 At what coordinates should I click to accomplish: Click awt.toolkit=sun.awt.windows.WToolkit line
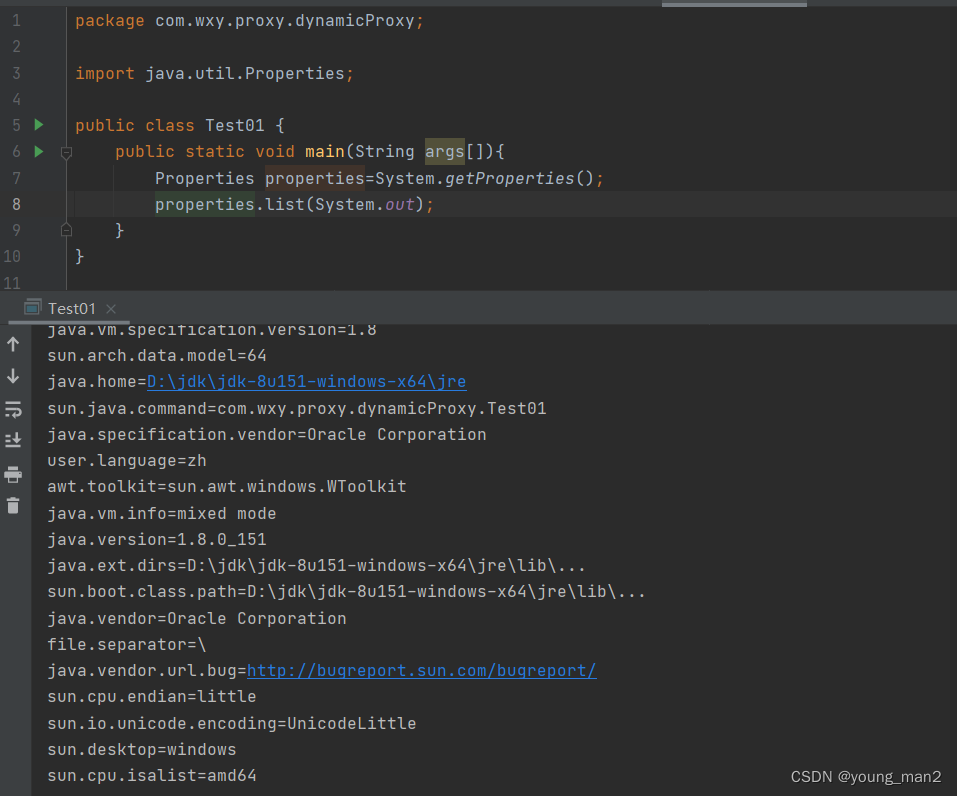(227, 487)
